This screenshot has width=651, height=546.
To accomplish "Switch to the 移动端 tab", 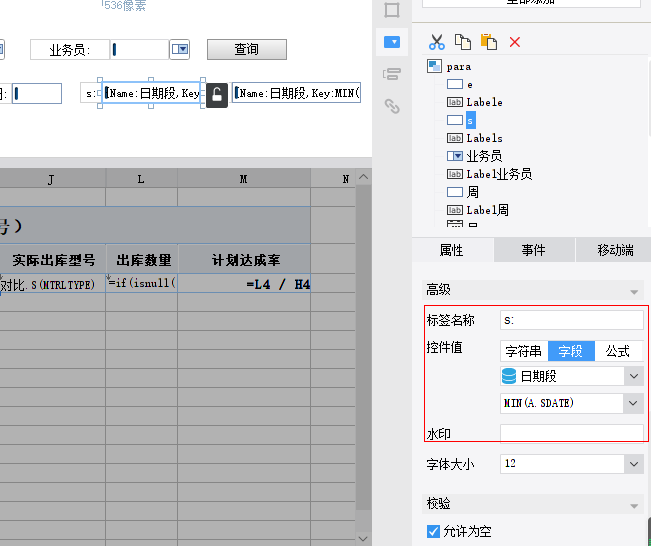I will pos(616,250).
